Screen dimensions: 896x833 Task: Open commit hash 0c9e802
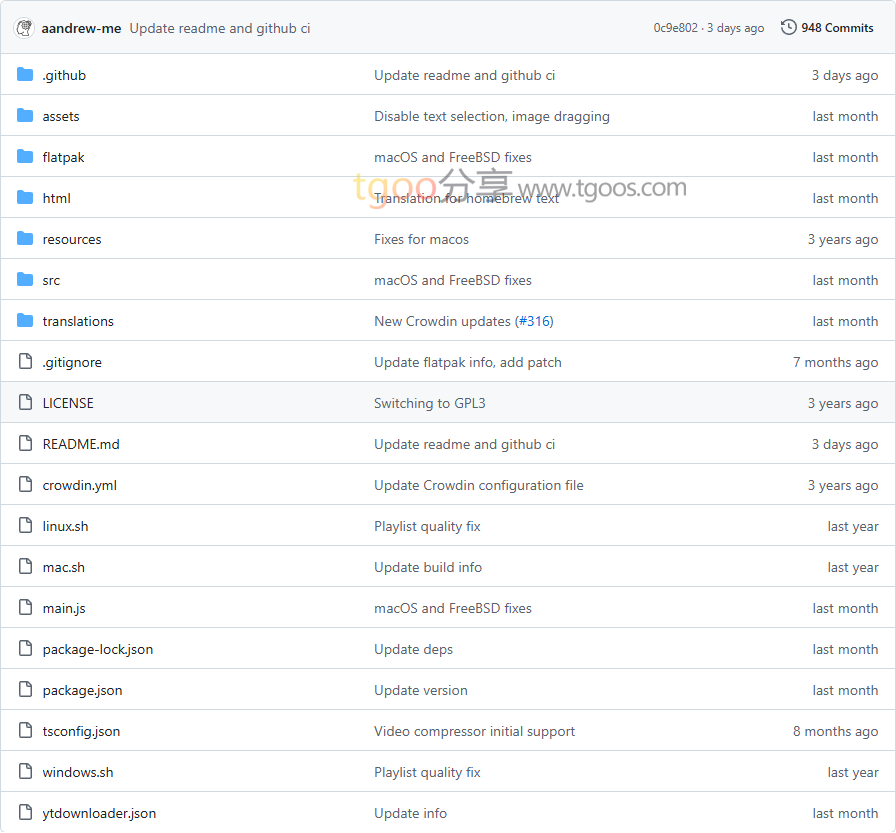tap(675, 28)
